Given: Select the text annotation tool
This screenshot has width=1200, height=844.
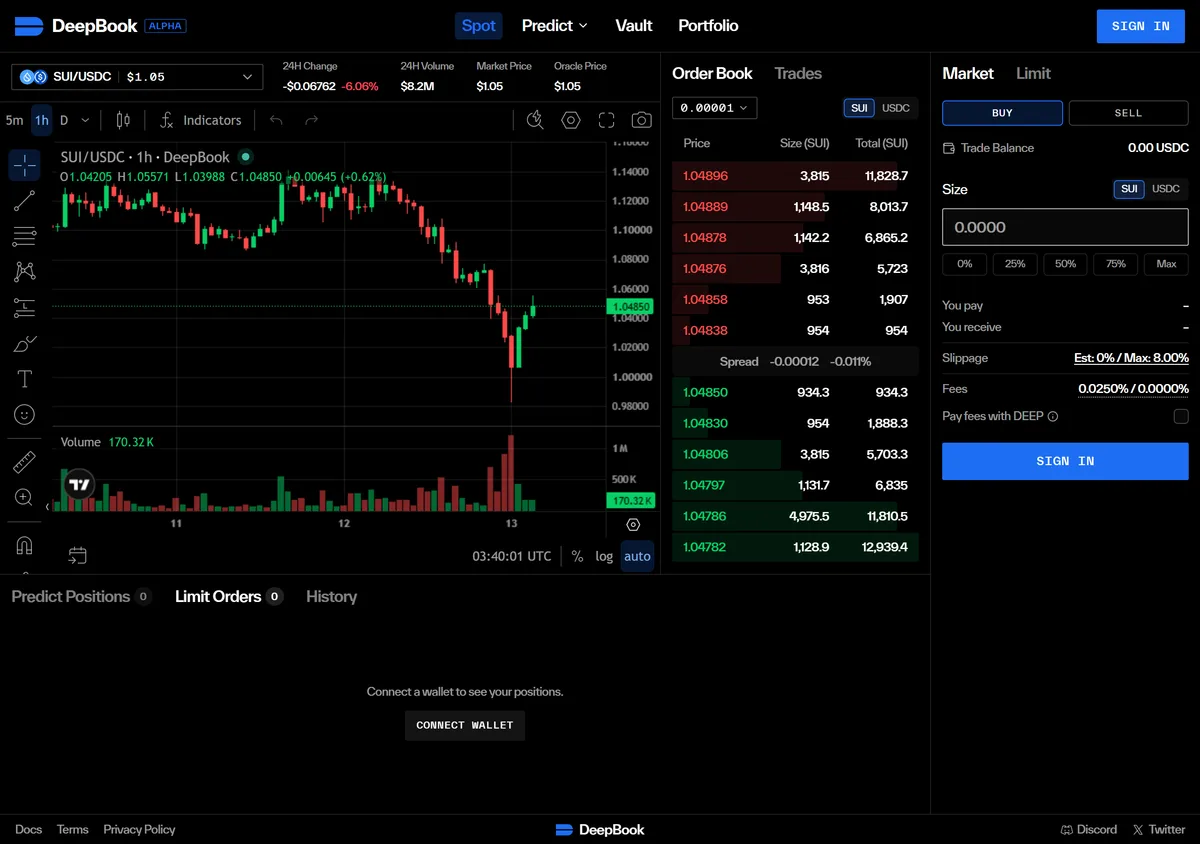Looking at the screenshot, I should [x=24, y=379].
